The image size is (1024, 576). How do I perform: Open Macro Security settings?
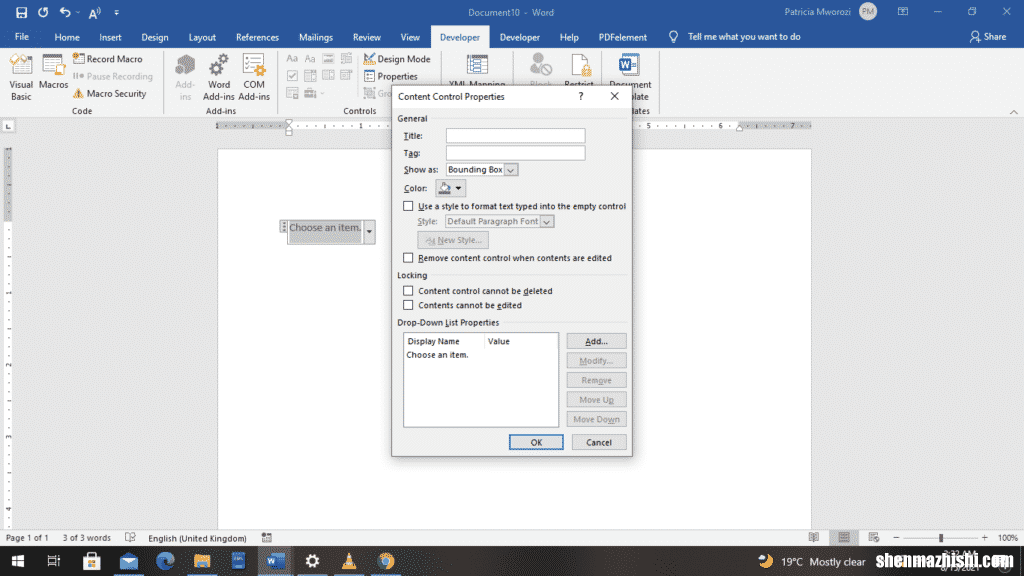109,93
